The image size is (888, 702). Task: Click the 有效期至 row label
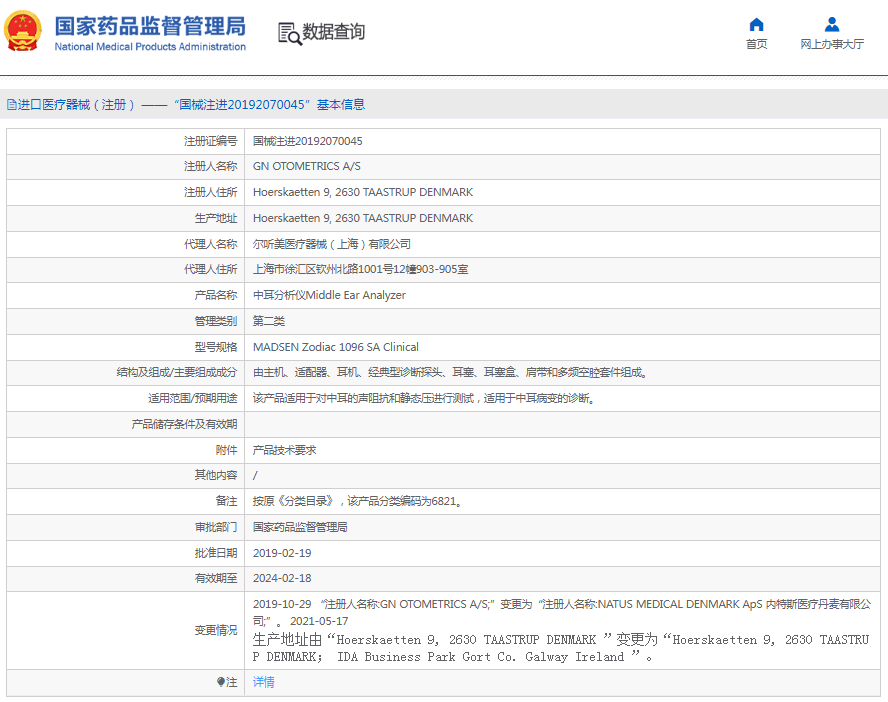pyautogui.click(x=216, y=579)
